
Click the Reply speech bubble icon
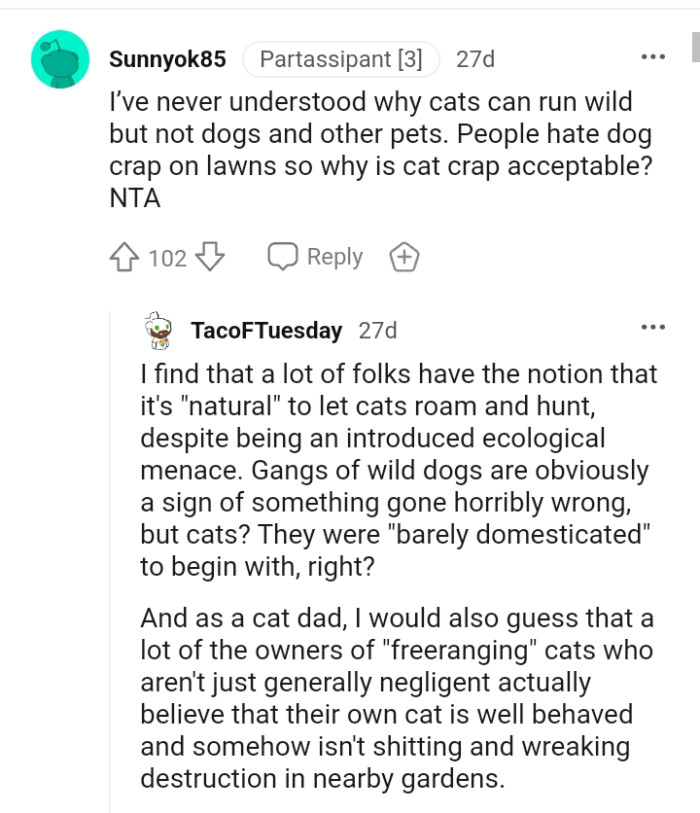(x=282, y=257)
